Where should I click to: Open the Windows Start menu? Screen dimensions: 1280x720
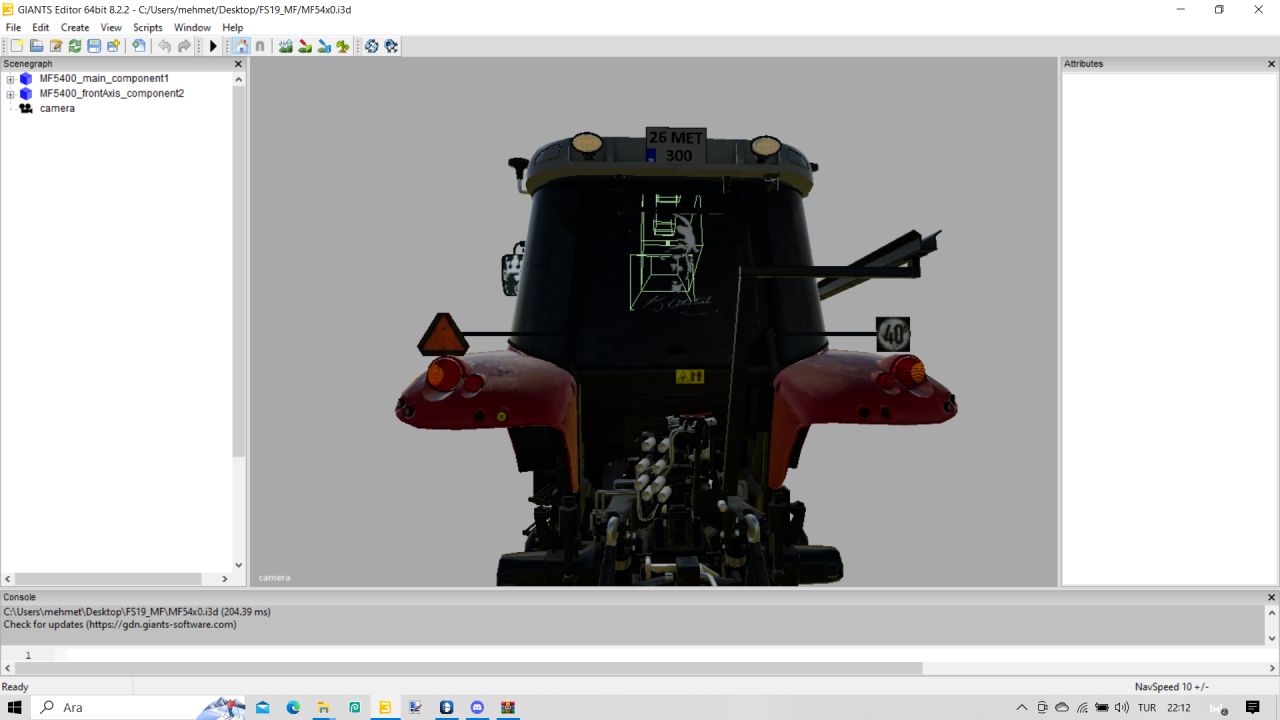[15, 708]
